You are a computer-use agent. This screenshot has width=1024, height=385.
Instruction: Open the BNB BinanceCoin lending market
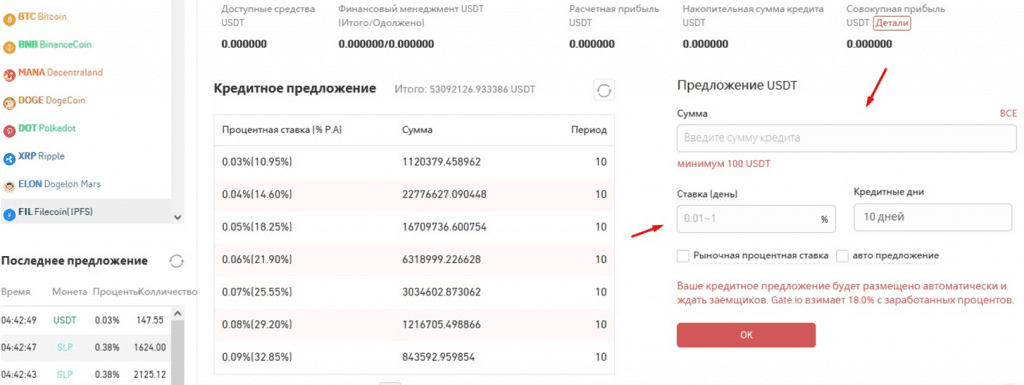[x=55, y=44]
